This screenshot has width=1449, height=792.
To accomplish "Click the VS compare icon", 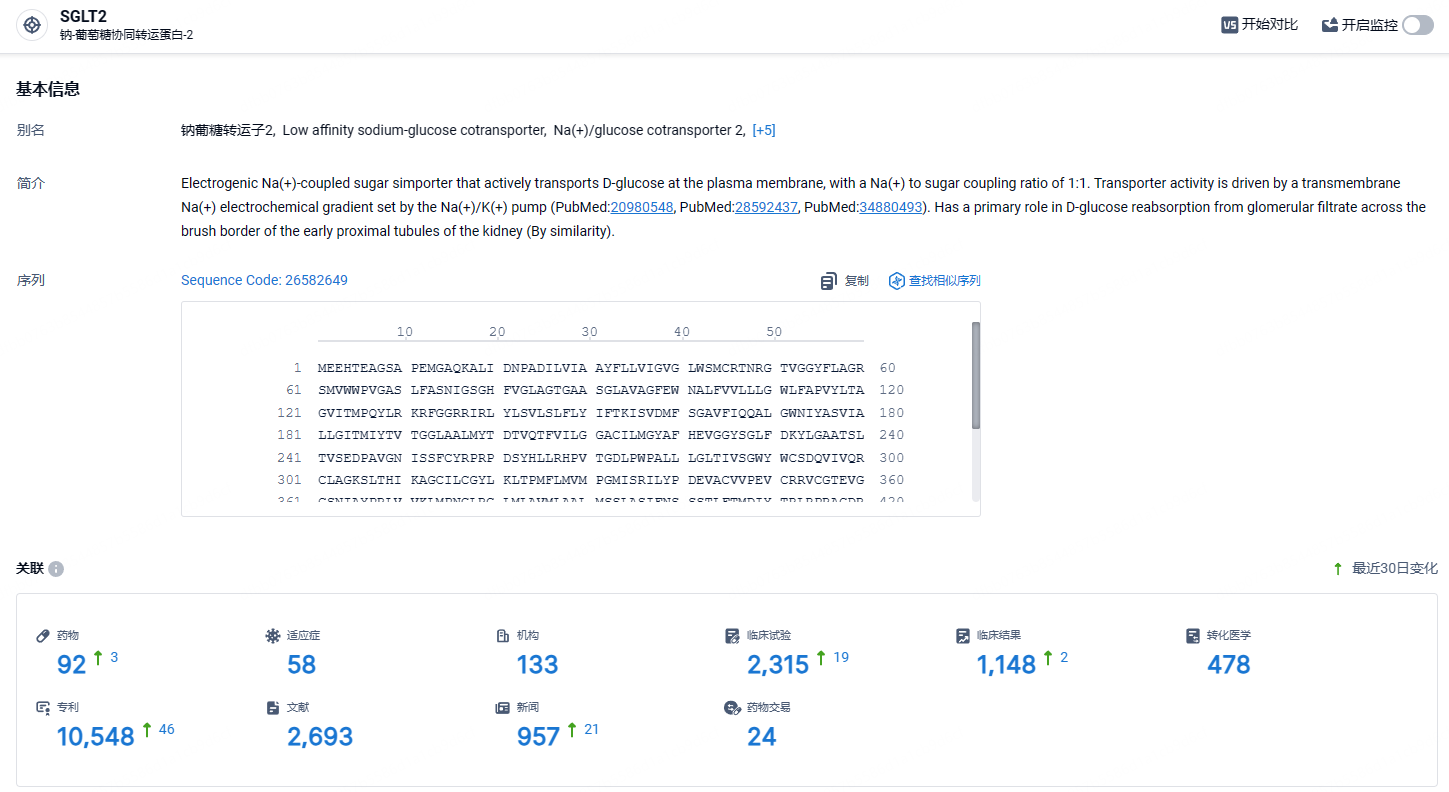I will click(x=1230, y=25).
